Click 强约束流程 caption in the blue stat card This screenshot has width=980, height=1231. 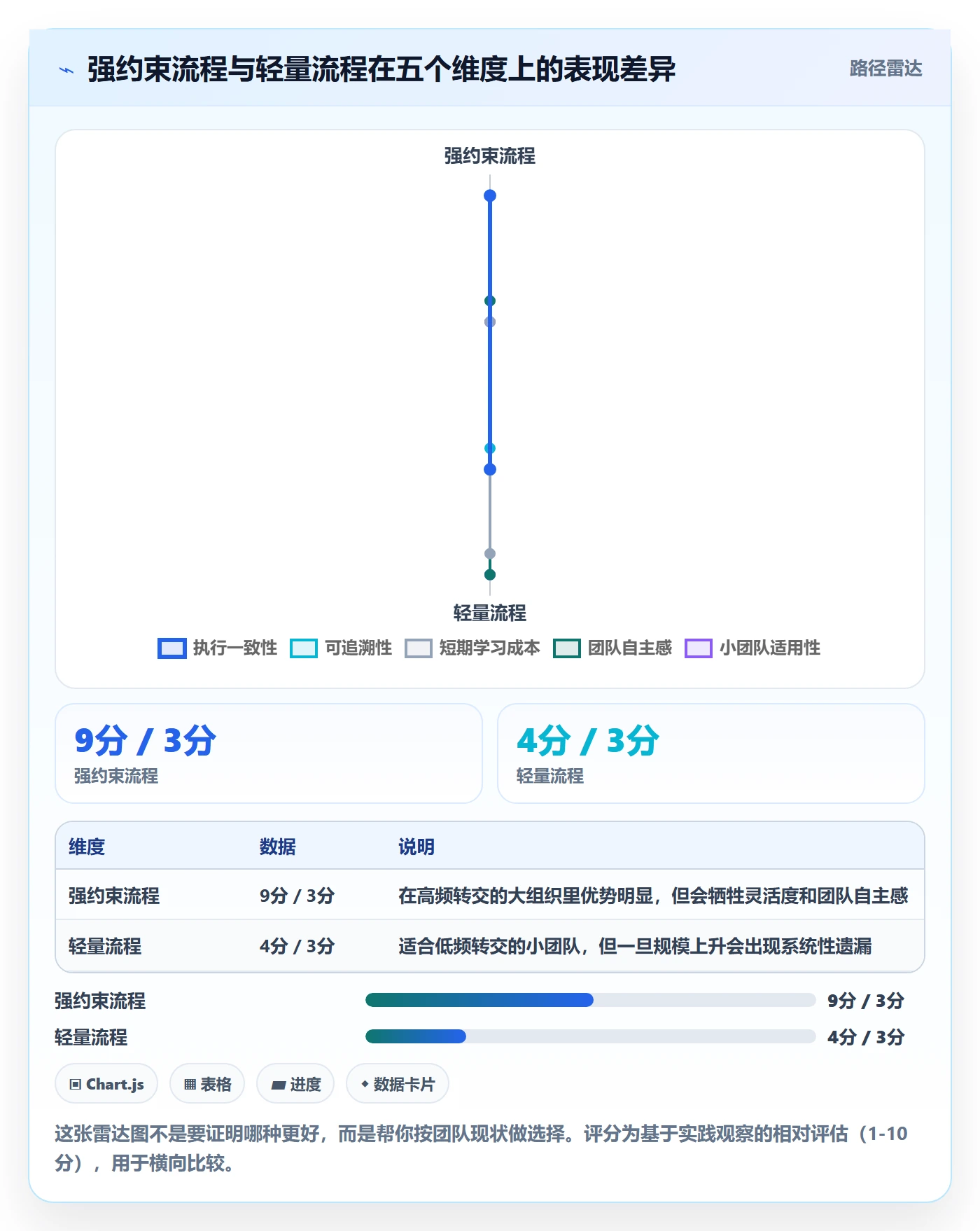pyautogui.click(x=116, y=776)
